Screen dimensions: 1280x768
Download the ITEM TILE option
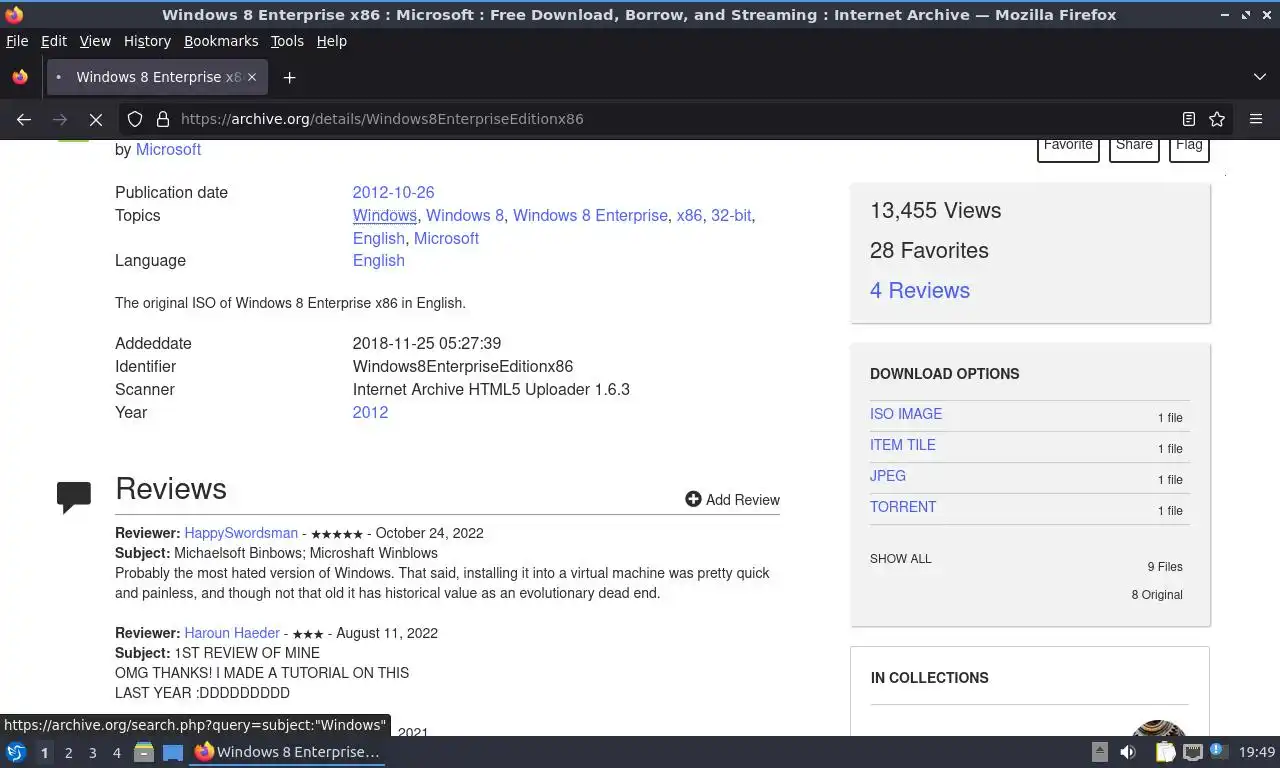[903, 445]
